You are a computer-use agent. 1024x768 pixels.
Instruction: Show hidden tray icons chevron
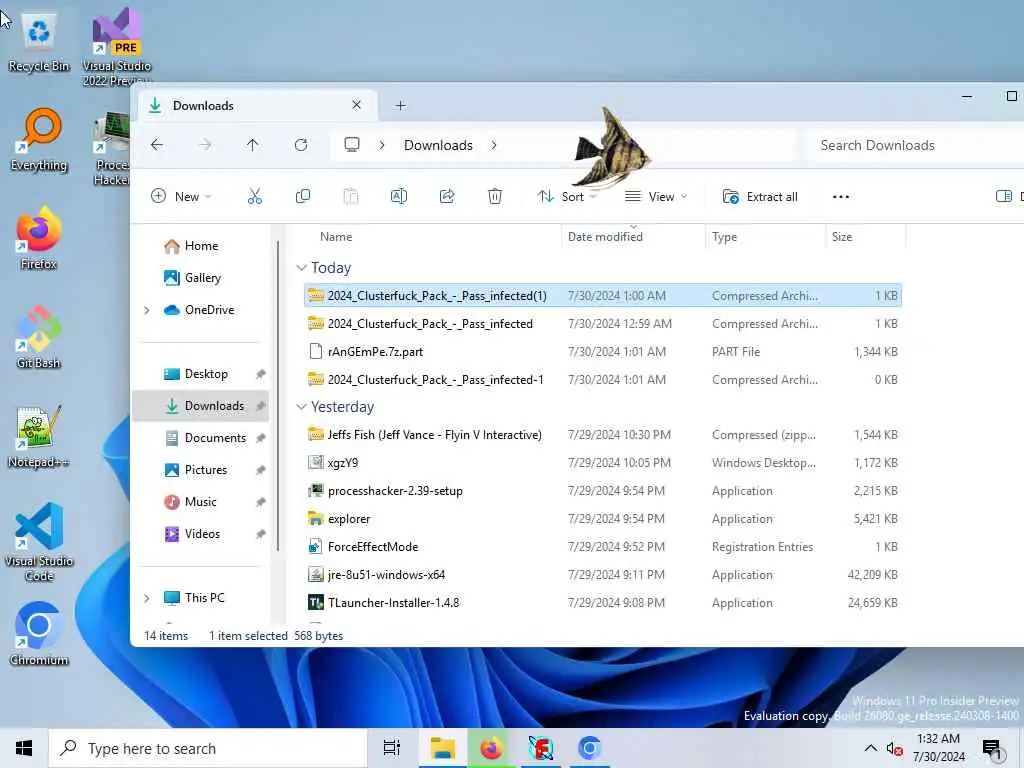871,748
